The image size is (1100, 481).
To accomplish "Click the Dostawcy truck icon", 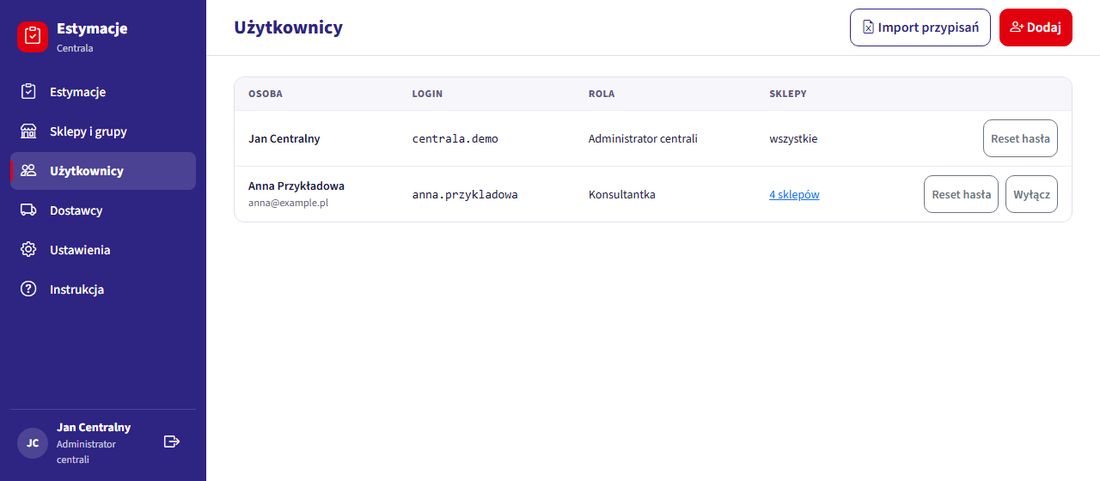I will pyautogui.click(x=28, y=210).
